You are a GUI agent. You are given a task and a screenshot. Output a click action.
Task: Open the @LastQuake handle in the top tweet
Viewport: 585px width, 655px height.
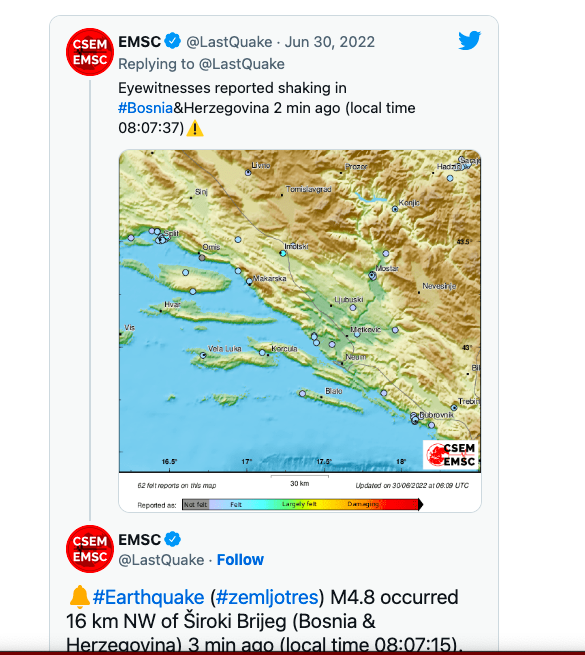(x=229, y=42)
